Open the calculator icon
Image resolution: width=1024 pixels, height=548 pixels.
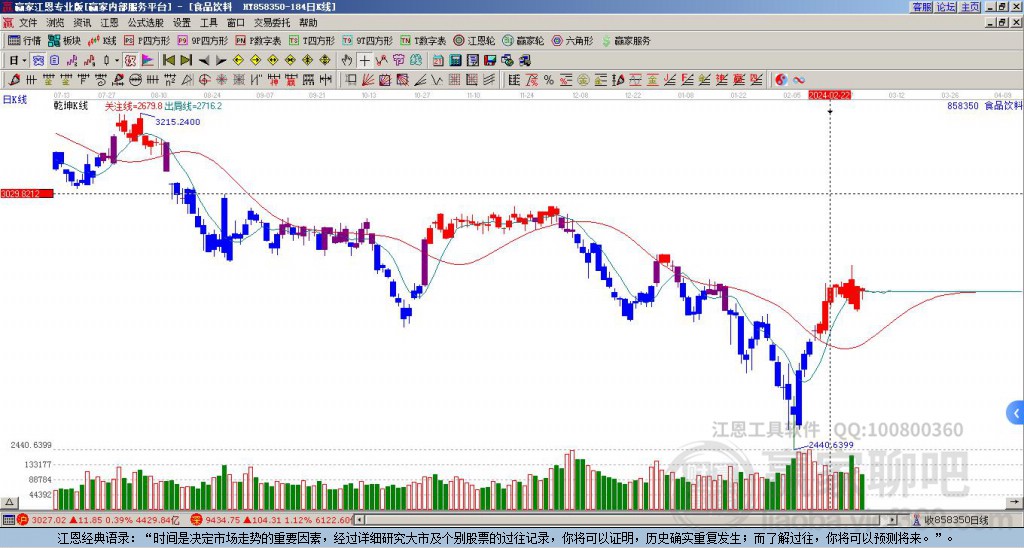point(455,60)
